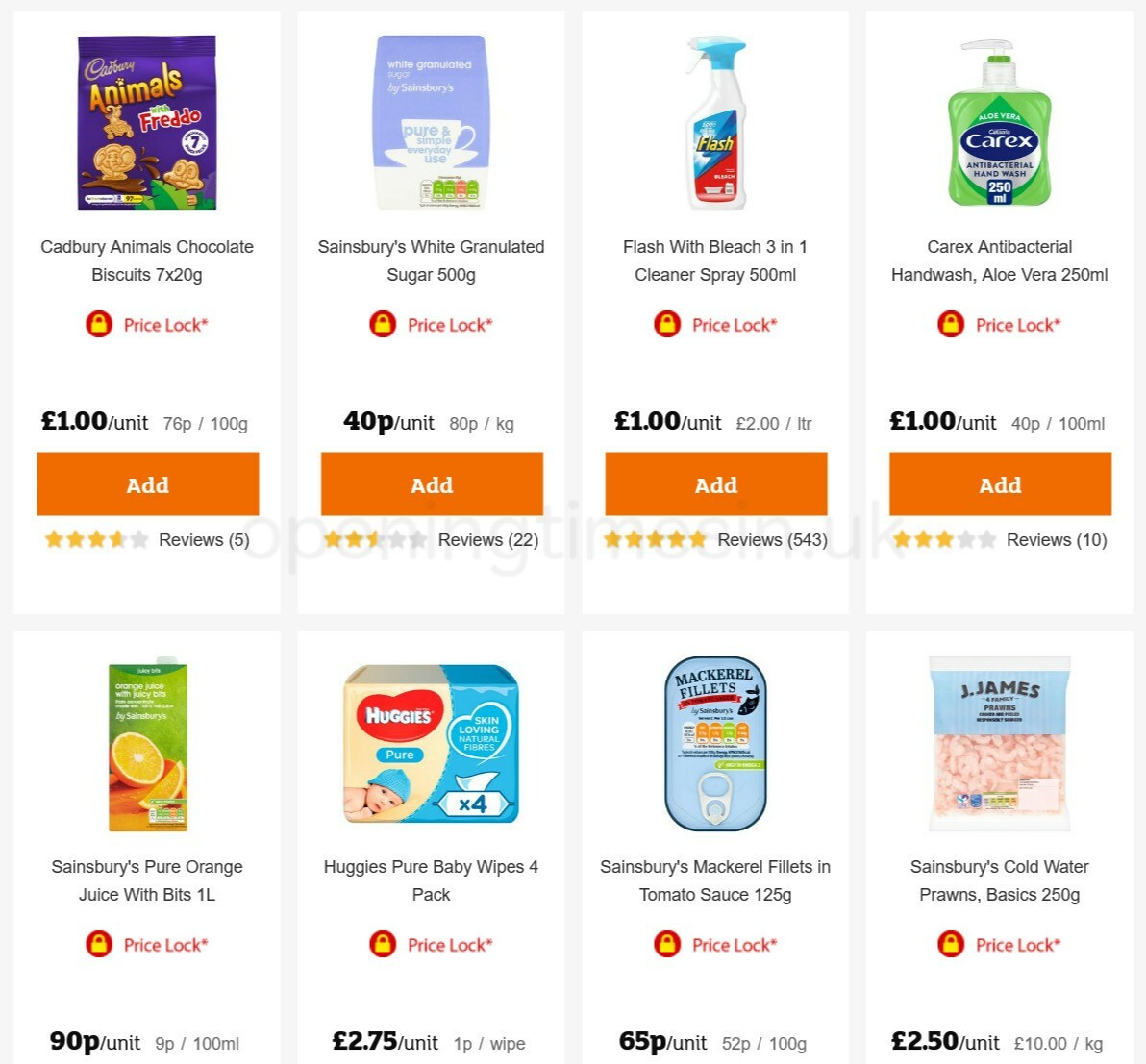This screenshot has width=1146, height=1064.
Task: Click Add for Sainsbury's White Granulated Sugar
Action: pyautogui.click(x=431, y=484)
